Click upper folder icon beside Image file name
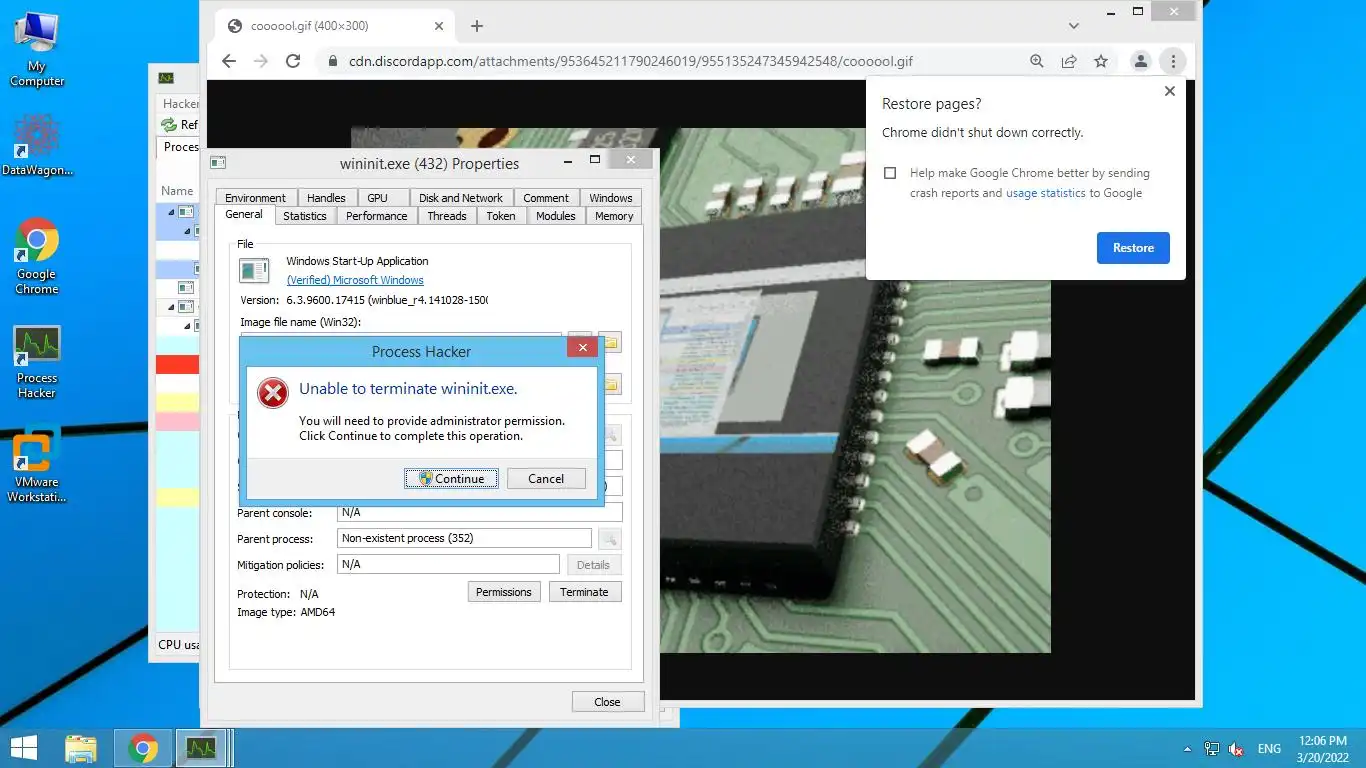1366x768 pixels. pos(609,342)
